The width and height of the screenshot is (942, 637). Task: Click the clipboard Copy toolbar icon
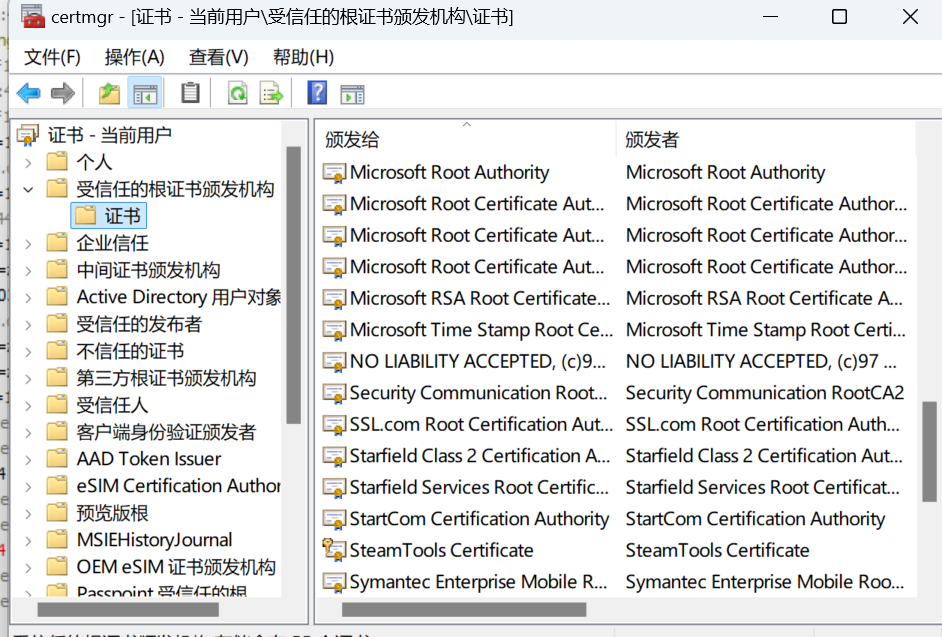click(190, 93)
